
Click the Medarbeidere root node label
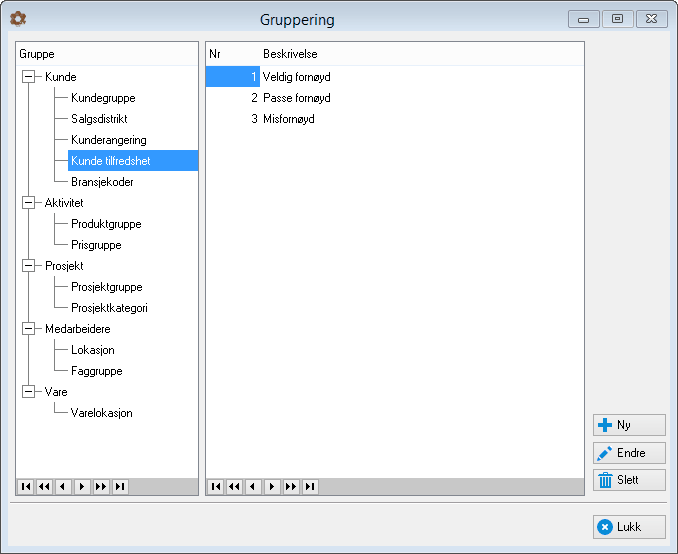coord(77,329)
